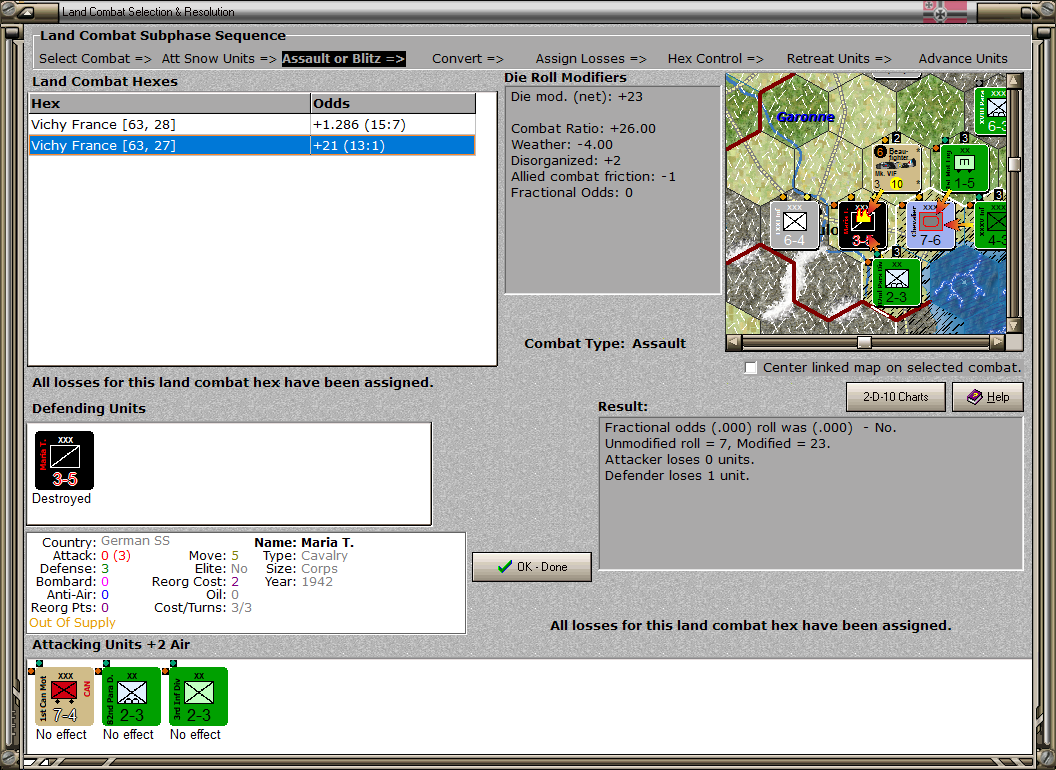
Task: Click the Out Of Supply status text
Action: [x=72, y=622]
